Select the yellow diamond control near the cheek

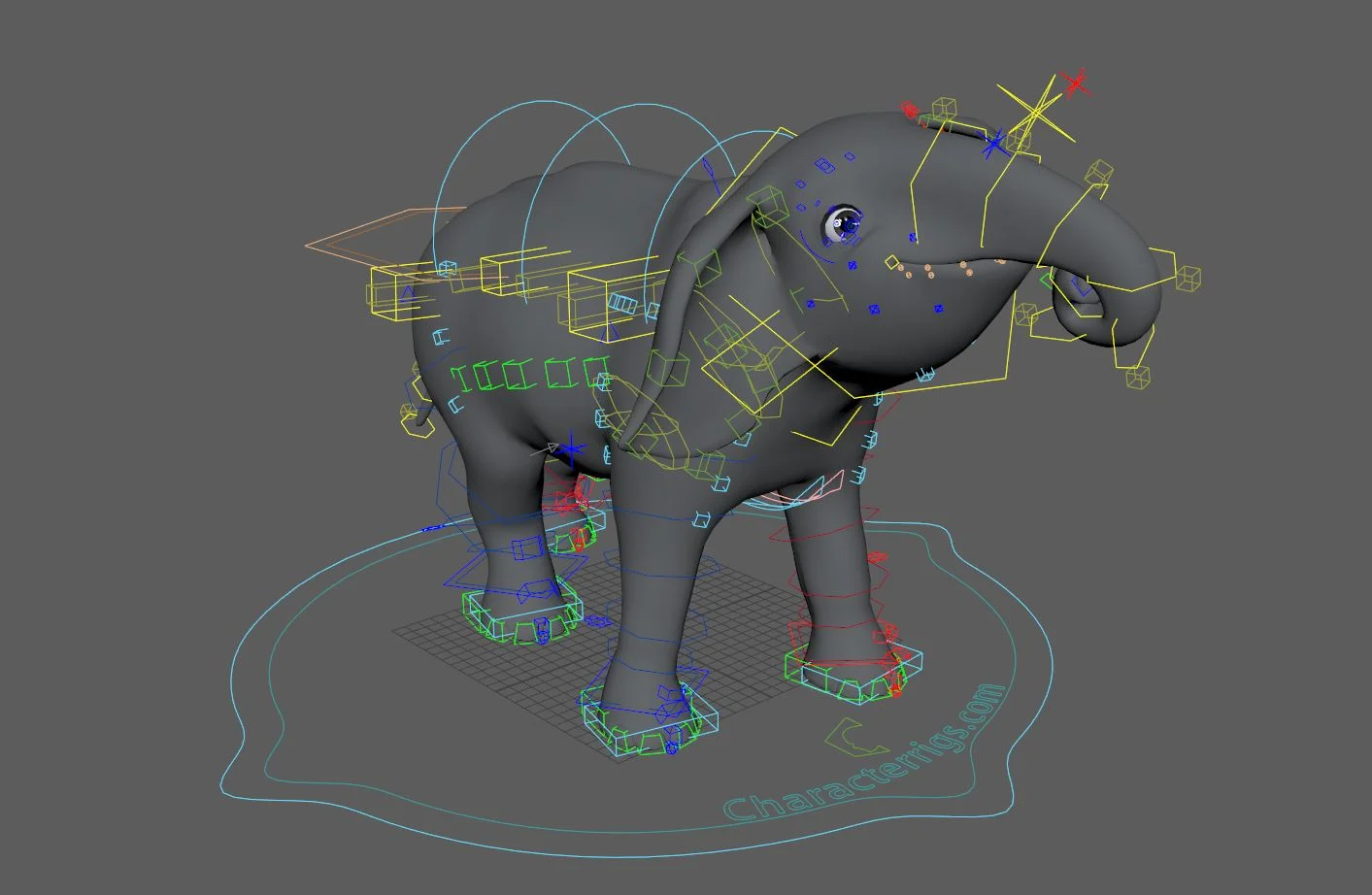(891, 260)
